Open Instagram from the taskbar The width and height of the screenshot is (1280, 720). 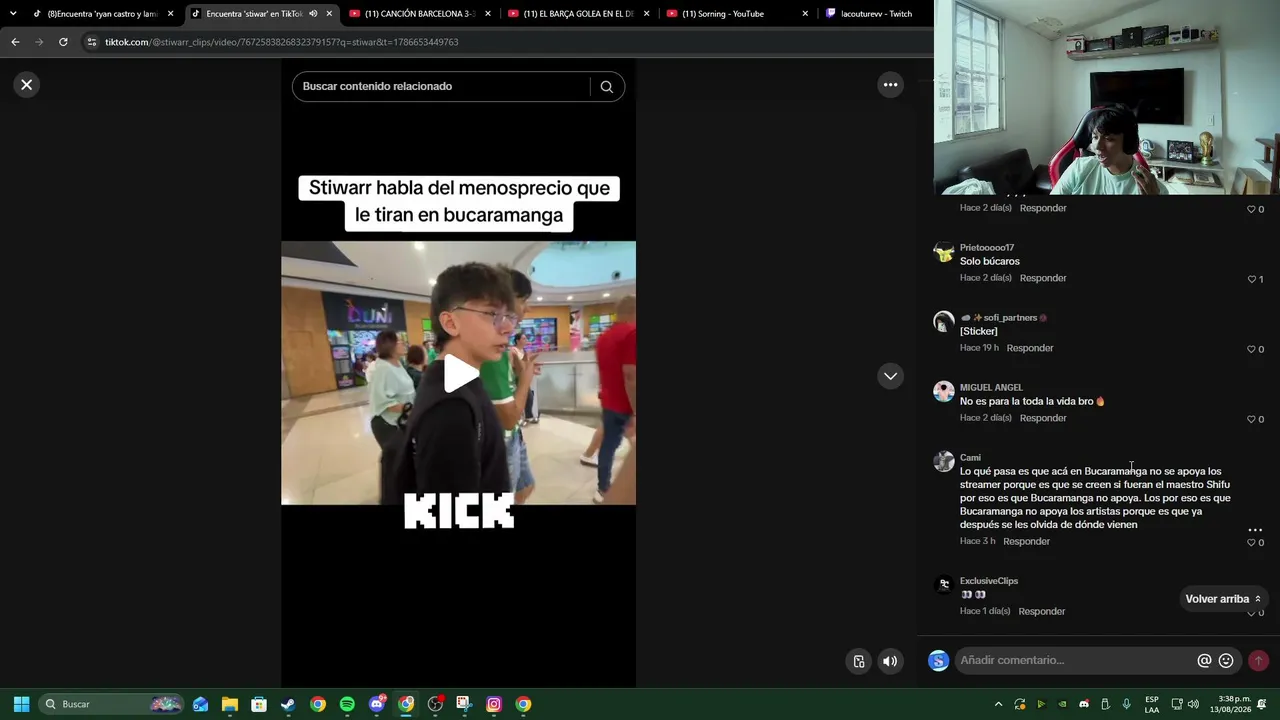[494, 704]
